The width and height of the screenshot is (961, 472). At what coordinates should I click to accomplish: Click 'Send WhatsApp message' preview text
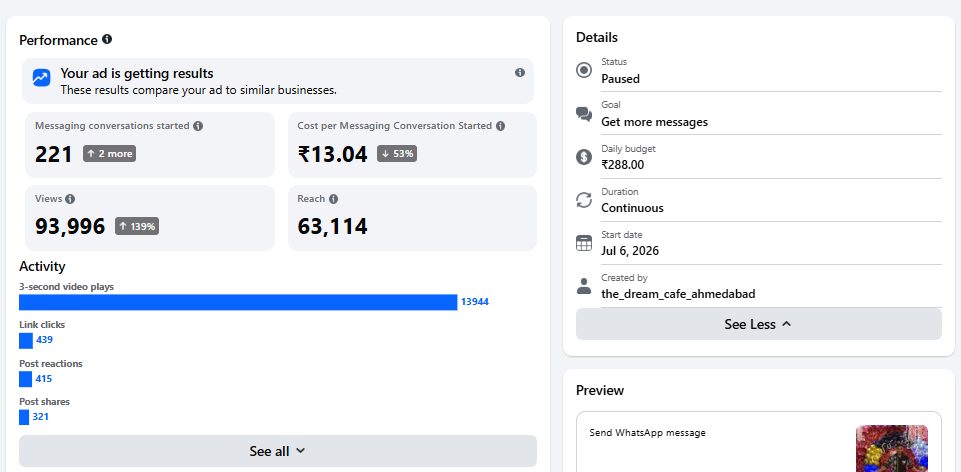pyautogui.click(x=648, y=433)
